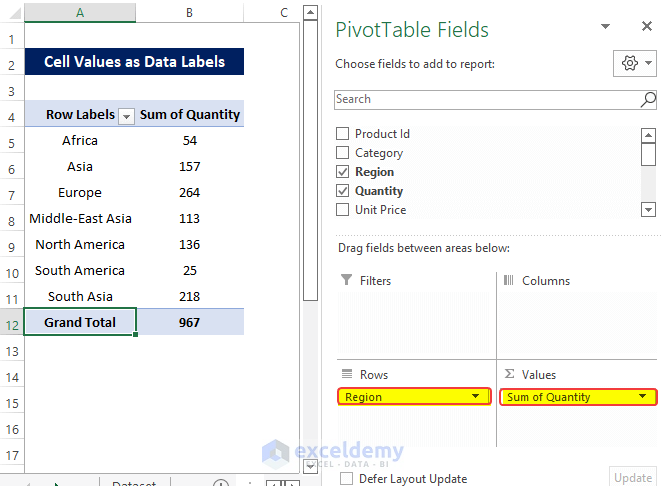
Task: Click the Filters area funnel icon
Action: 346,281
